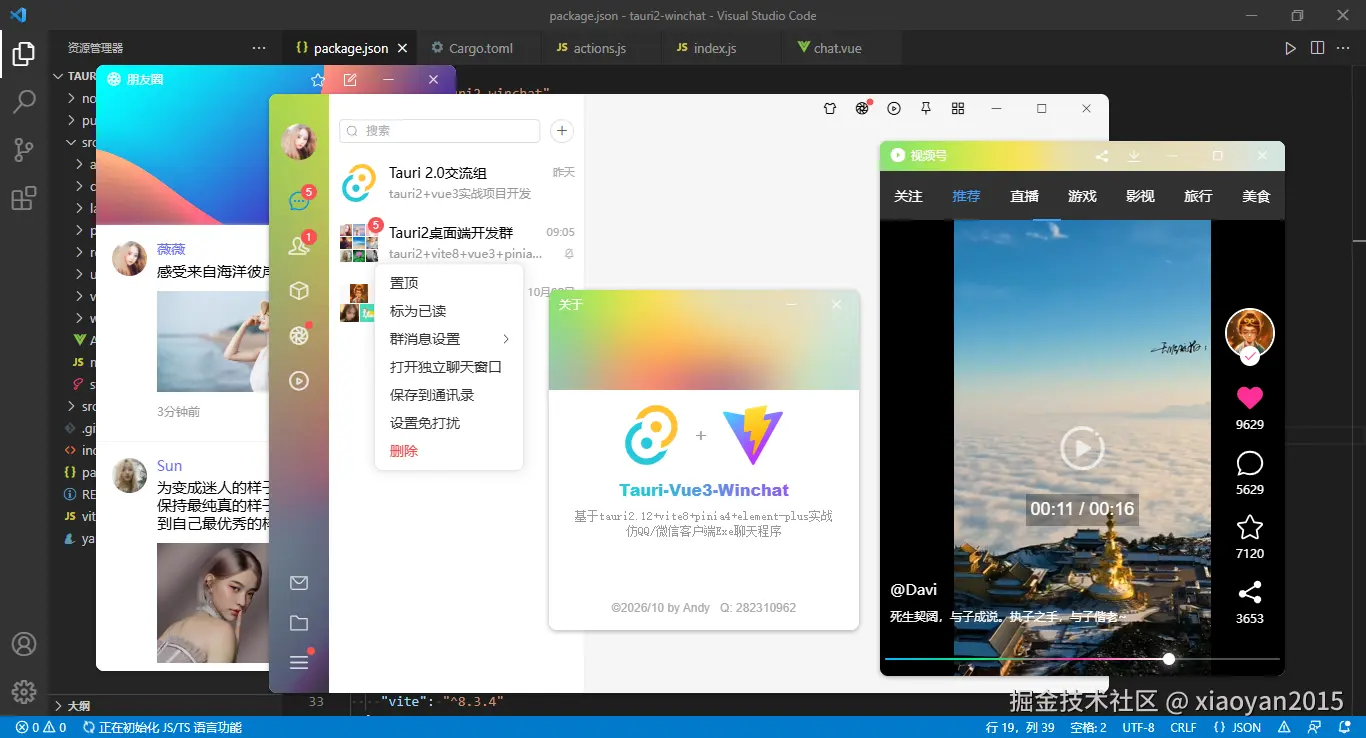The width and height of the screenshot is (1366, 738).
Task: Choose 保存到通讯录 menu item
Action: [x=449, y=395]
